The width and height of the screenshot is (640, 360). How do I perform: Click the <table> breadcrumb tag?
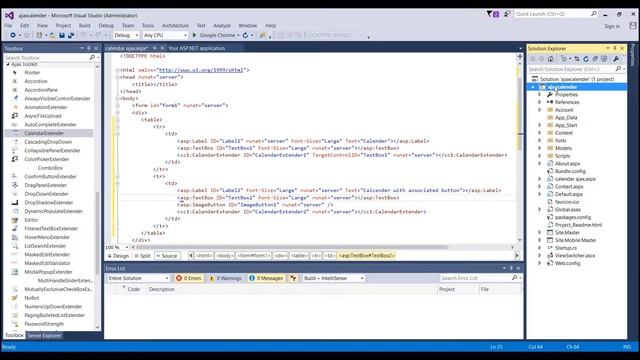[299, 256]
